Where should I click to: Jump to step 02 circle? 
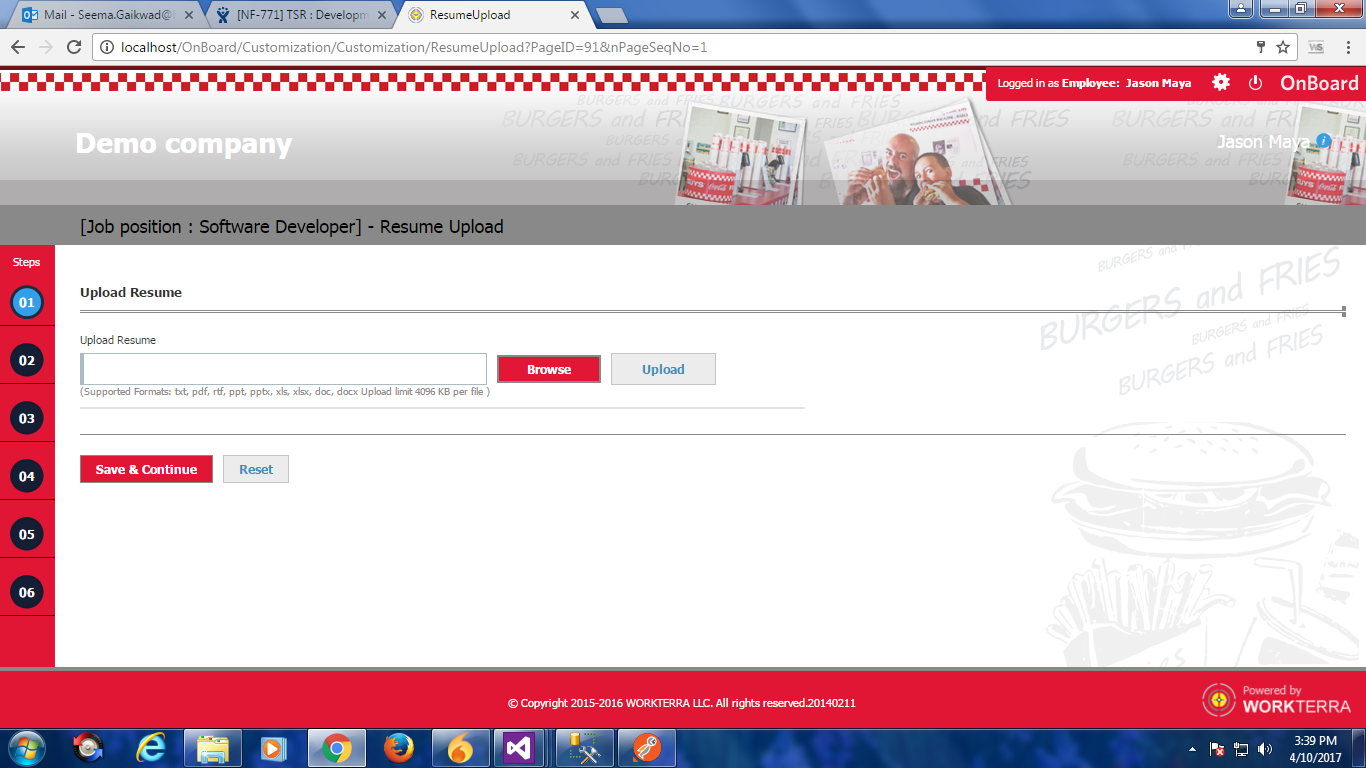click(x=27, y=360)
